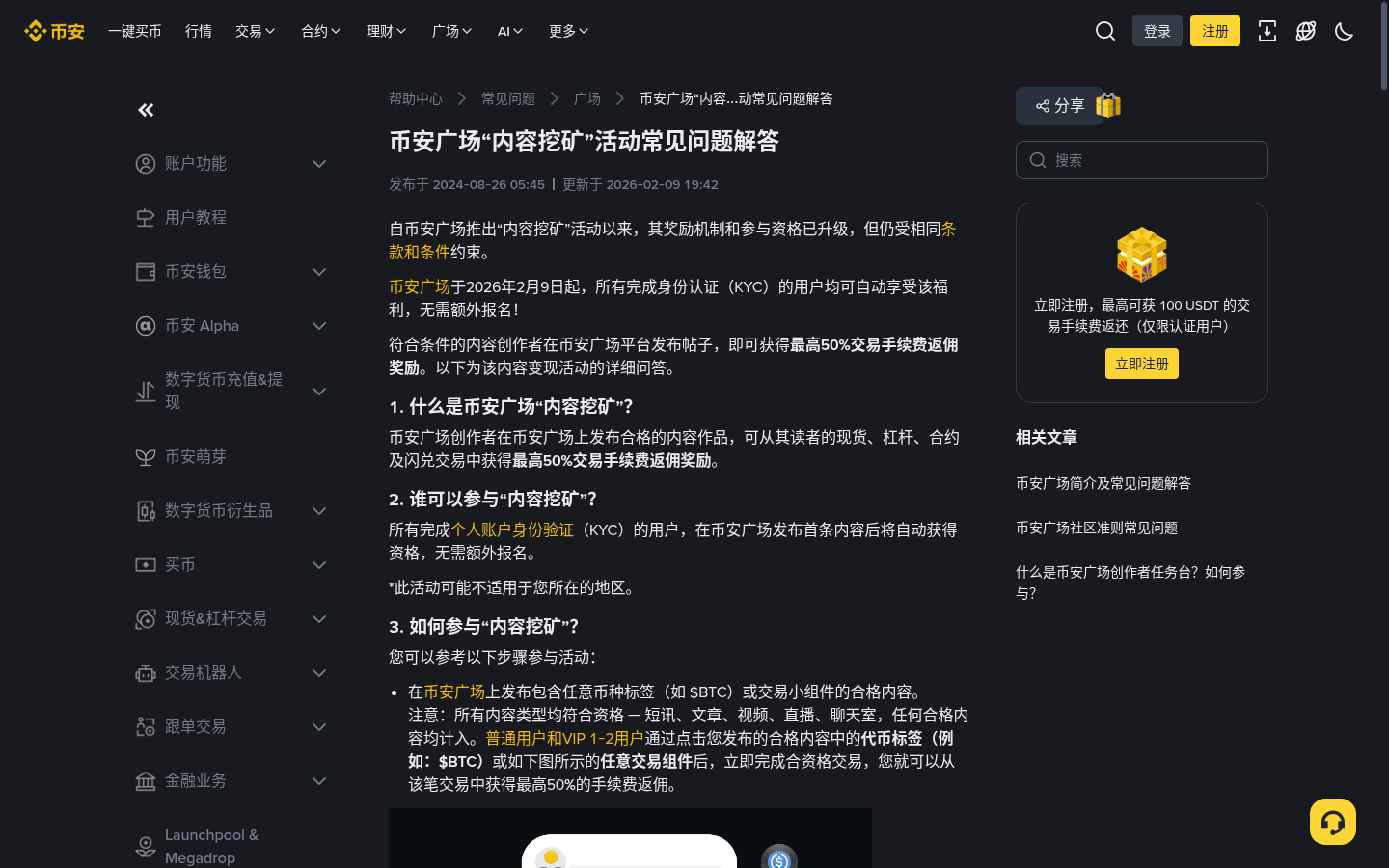
Task: Open the 合约 dropdown menu
Action: click(x=321, y=31)
